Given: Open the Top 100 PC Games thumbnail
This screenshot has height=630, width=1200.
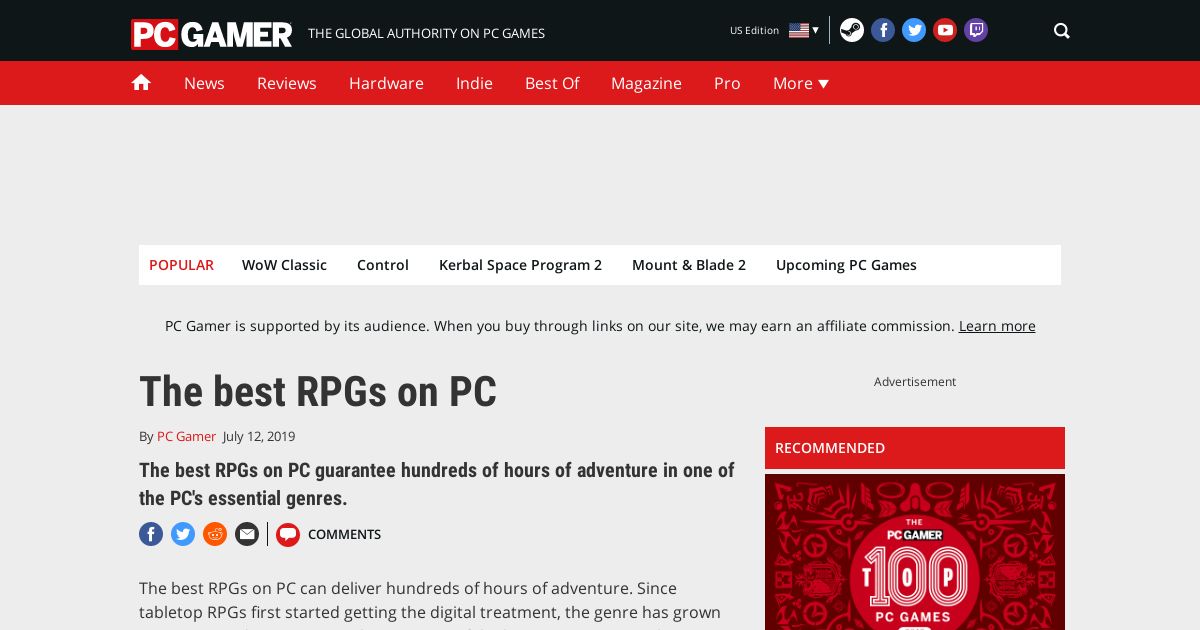Looking at the screenshot, I should click(915, 552).
